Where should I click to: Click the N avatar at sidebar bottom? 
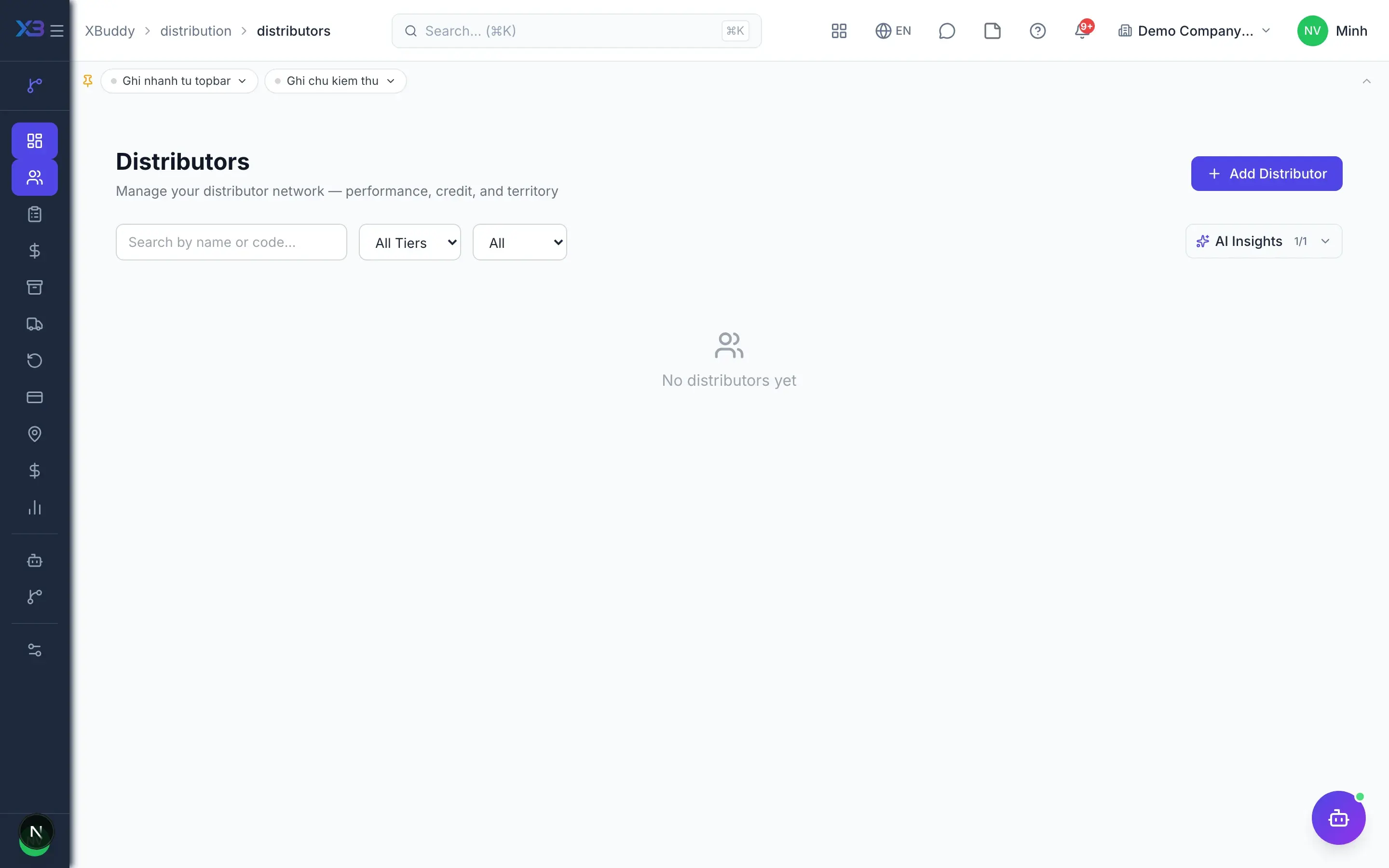coord(36,832)
